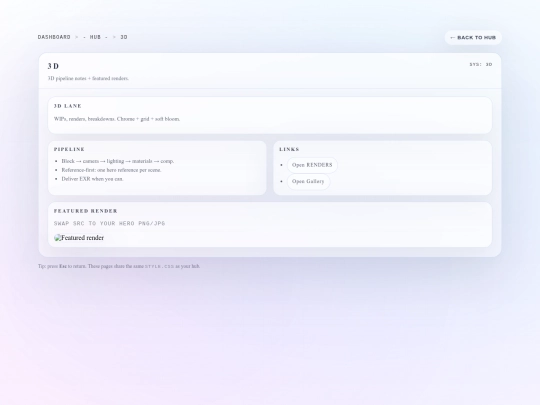
Task: Click the 'Tip: press Esc to return' footer text
Action: click(x=119, y=266)
